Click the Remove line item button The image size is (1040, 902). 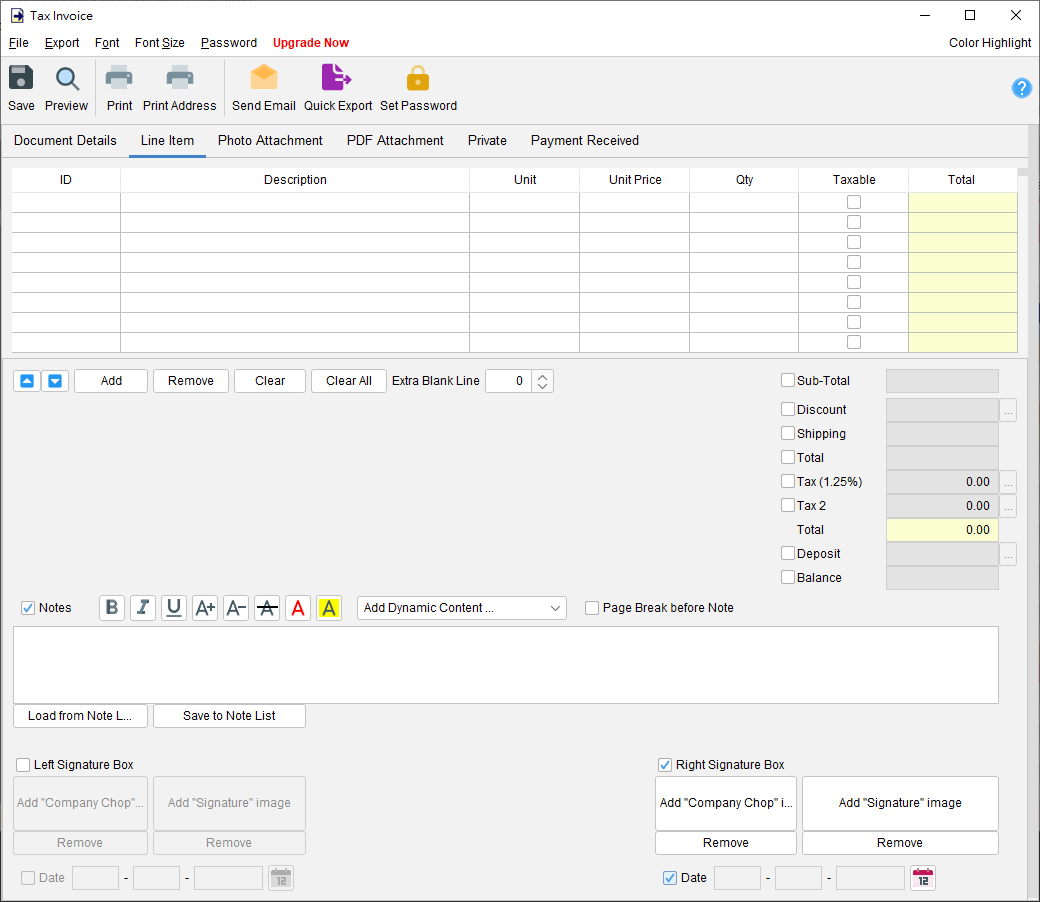(x=190, y=381)
